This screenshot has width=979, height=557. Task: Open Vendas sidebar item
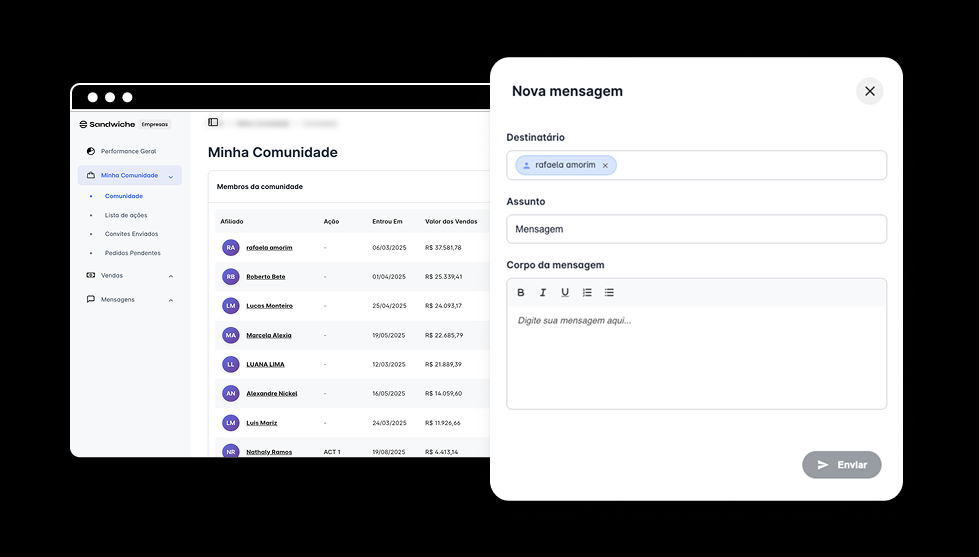pyautogui.click(x=112, y=275)
